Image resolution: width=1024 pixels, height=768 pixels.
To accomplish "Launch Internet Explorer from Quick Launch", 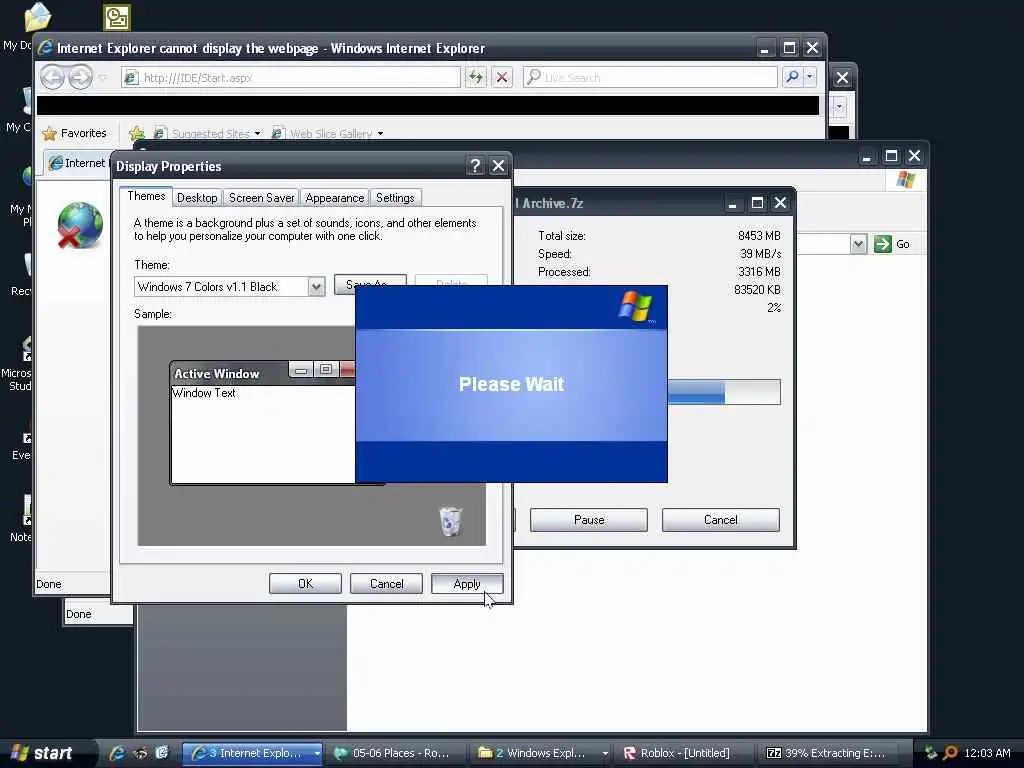I will click(x=117, y=753).
